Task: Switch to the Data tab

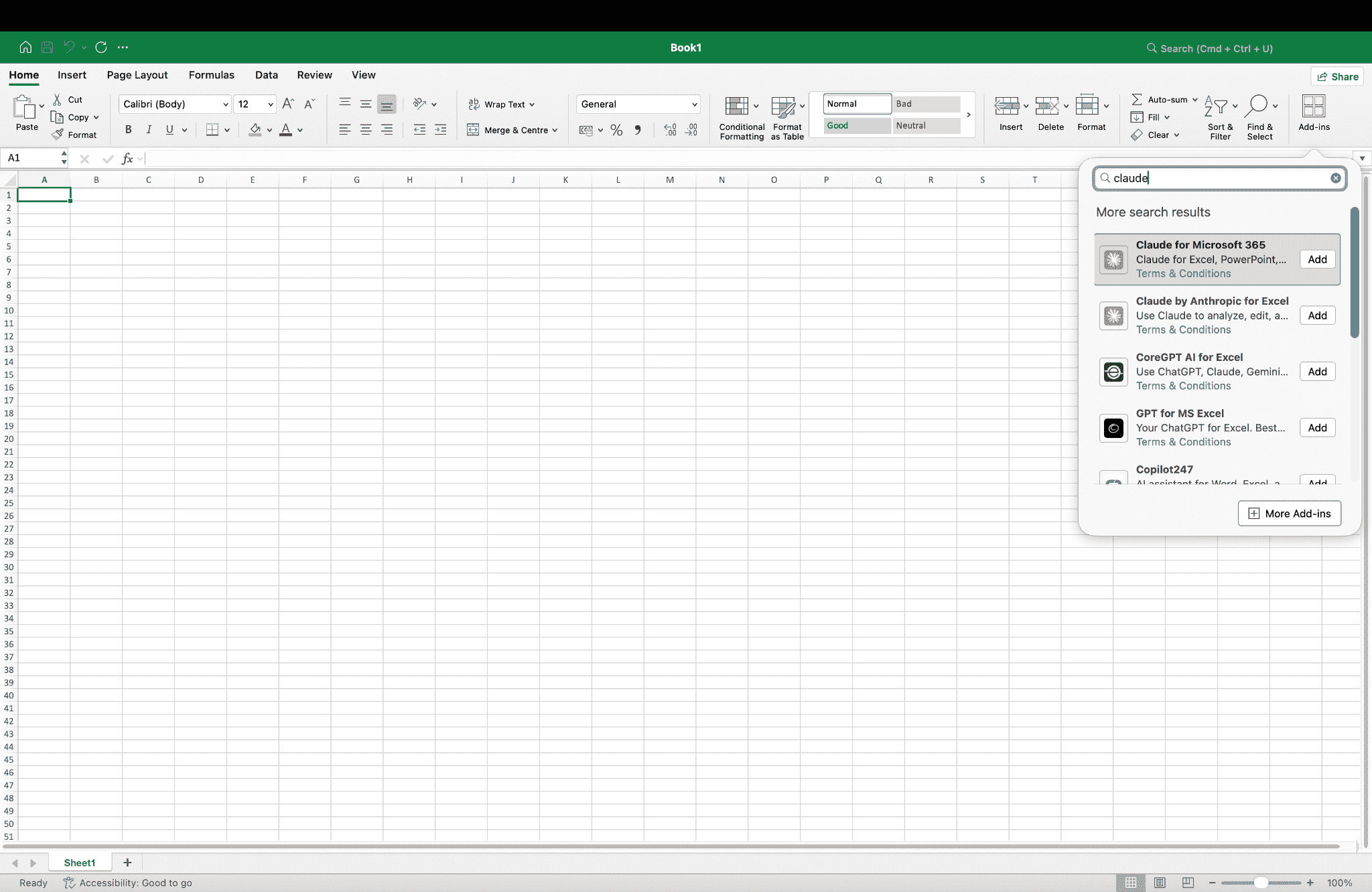Action: [x=267, y=75]
